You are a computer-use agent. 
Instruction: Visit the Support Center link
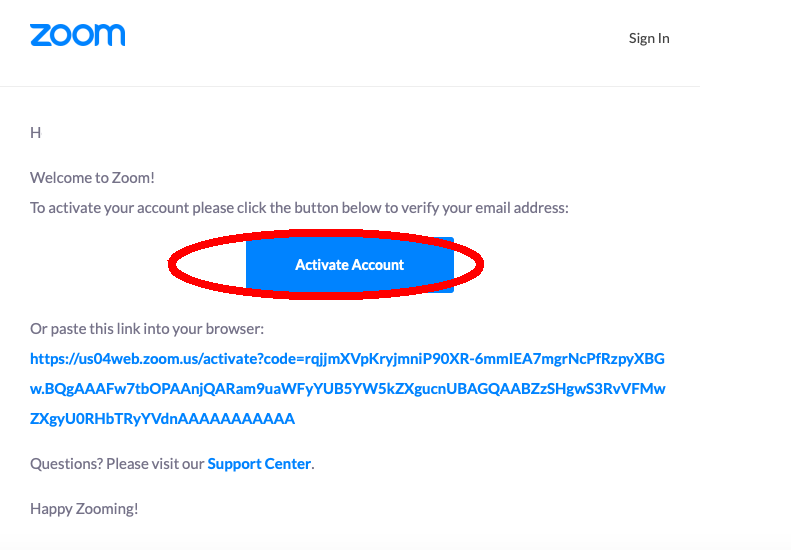pos(259,464)
